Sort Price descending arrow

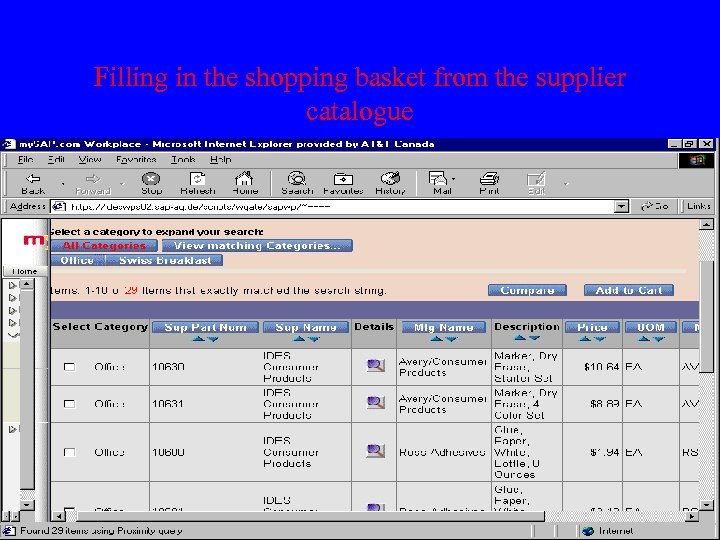pyautogui.click(x=599, y=339)
